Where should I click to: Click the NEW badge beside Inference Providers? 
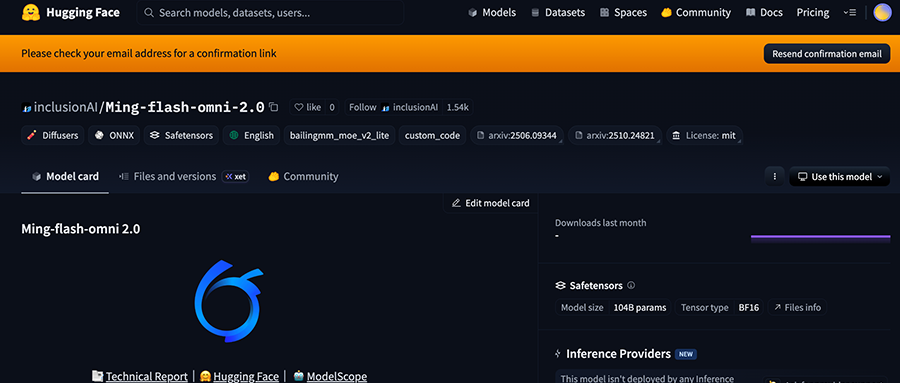pyautogui.click(x=686, y=354)
